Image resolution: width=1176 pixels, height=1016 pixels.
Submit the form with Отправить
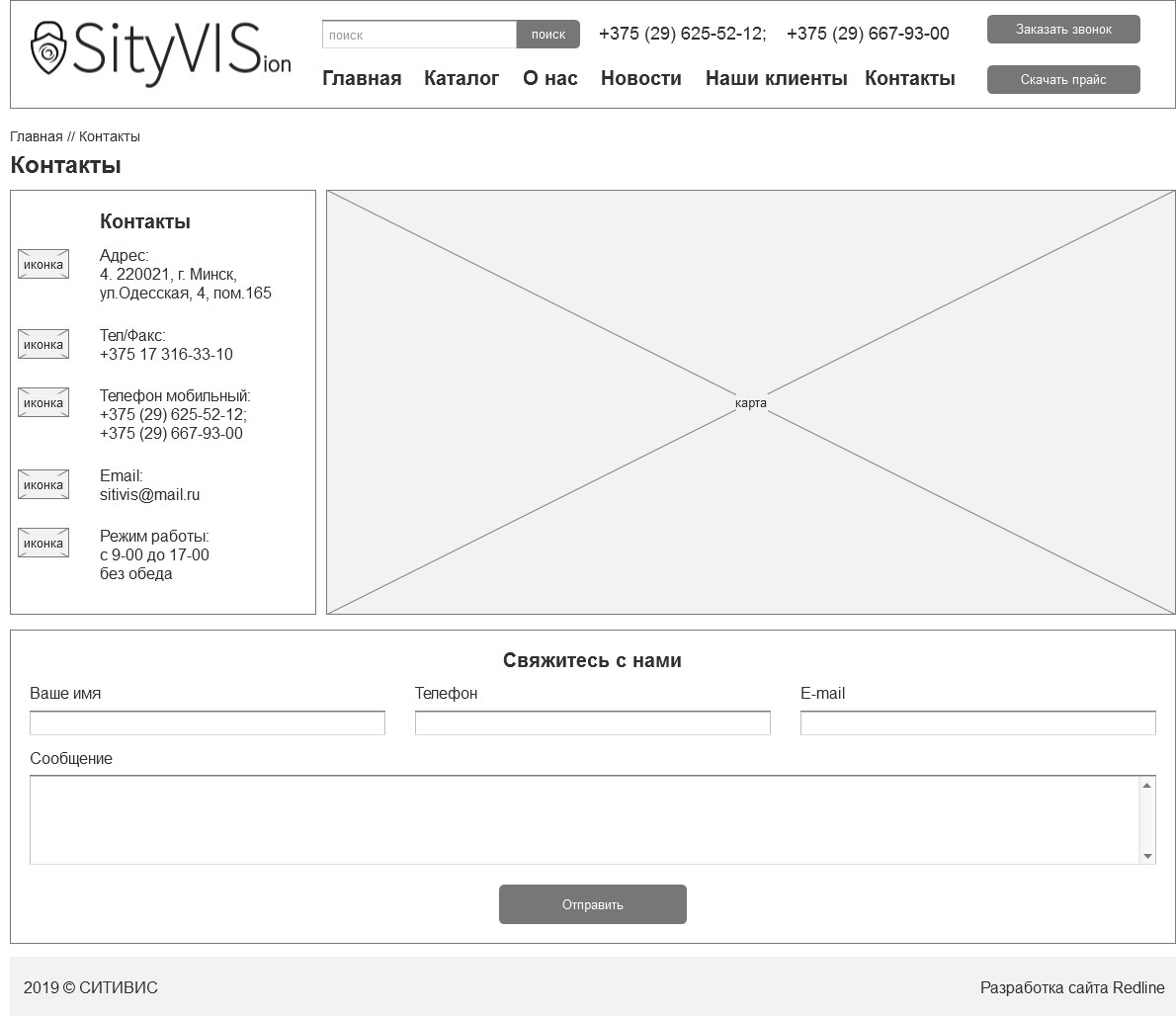pos(592,904)
